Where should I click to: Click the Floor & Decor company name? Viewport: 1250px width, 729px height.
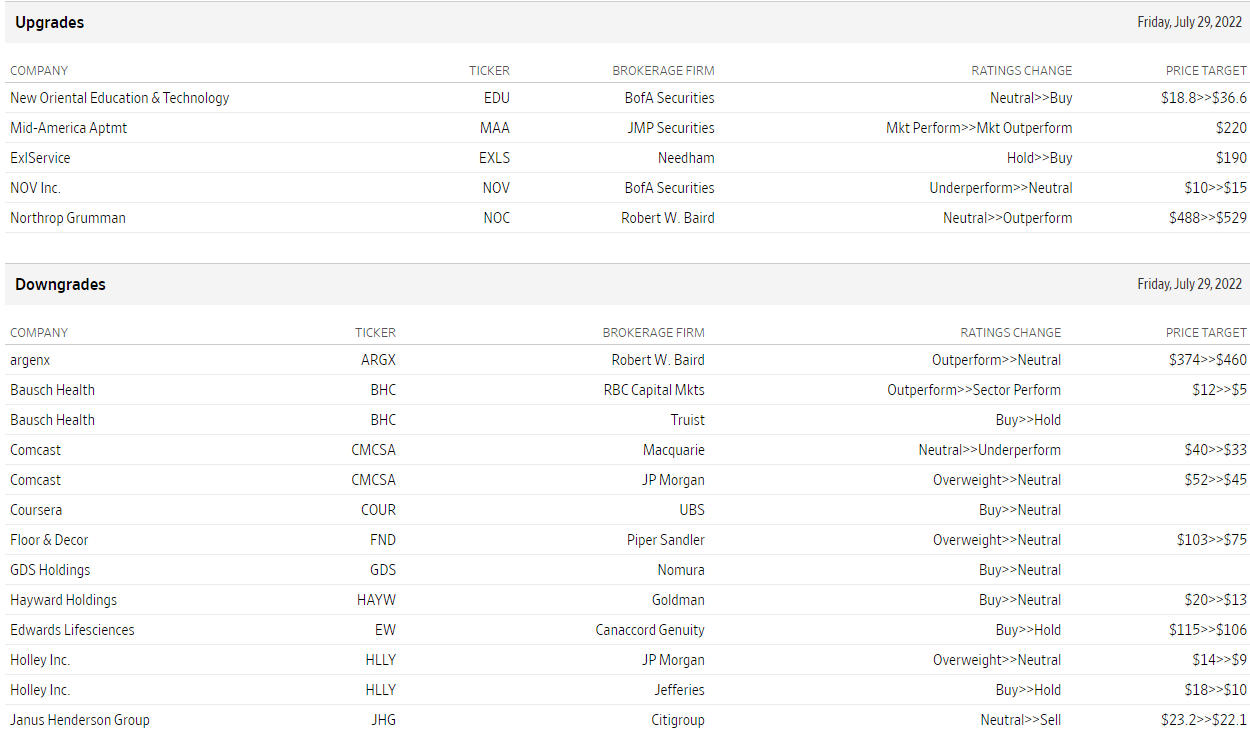[49, 540]
